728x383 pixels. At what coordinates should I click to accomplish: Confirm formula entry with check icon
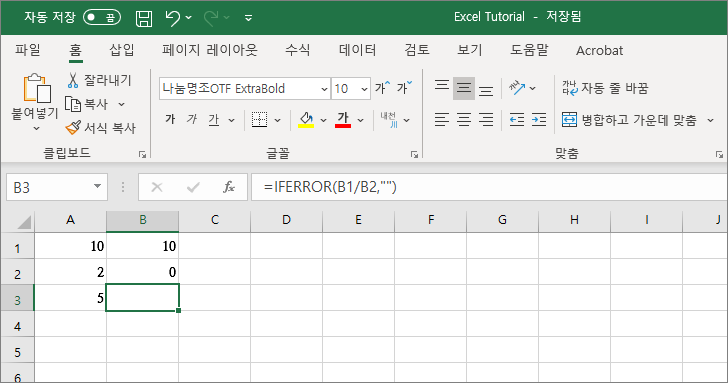[x=193, y=187]
